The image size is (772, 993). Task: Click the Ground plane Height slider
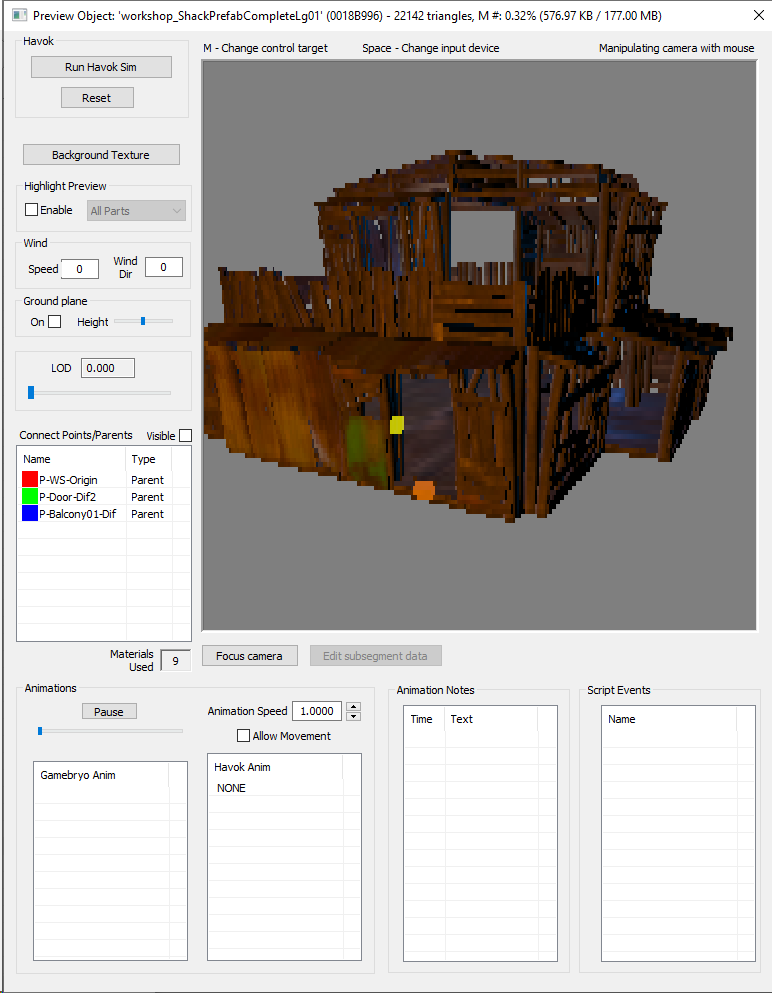coord(143,322)
